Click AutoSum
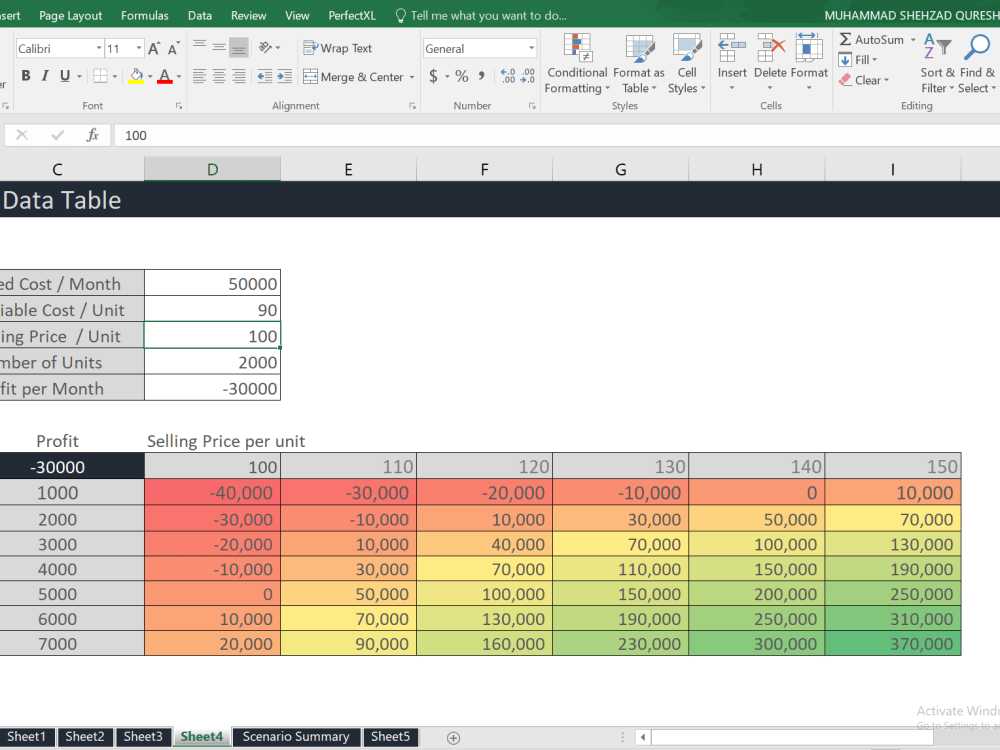The image size is (1000, 750). tap(871, 40)
